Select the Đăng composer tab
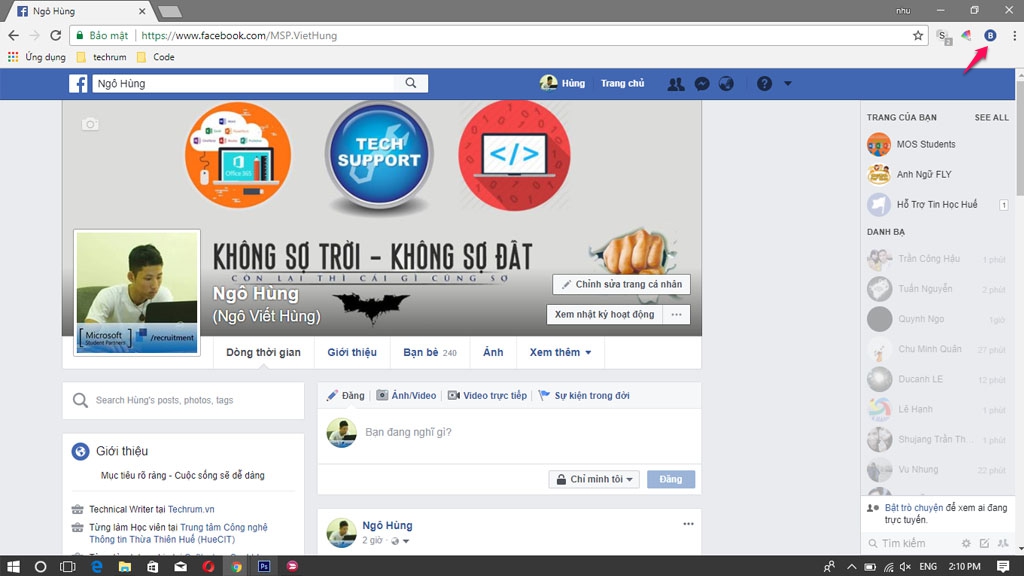 (x=345, y=395)
